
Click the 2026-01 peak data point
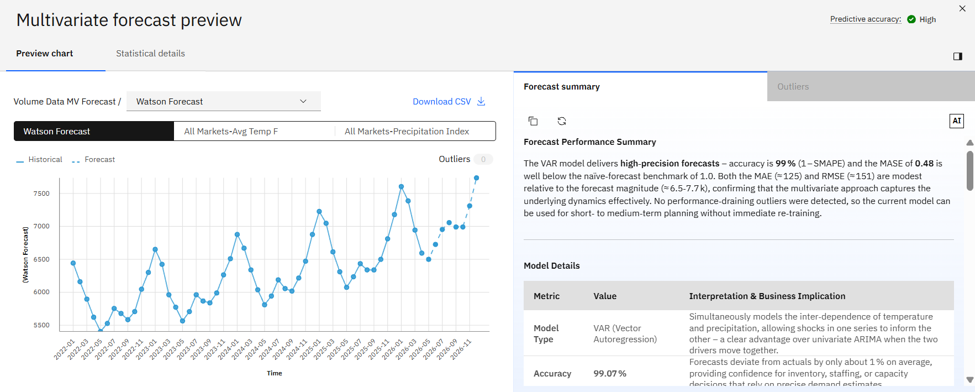(x=401, y=187)
